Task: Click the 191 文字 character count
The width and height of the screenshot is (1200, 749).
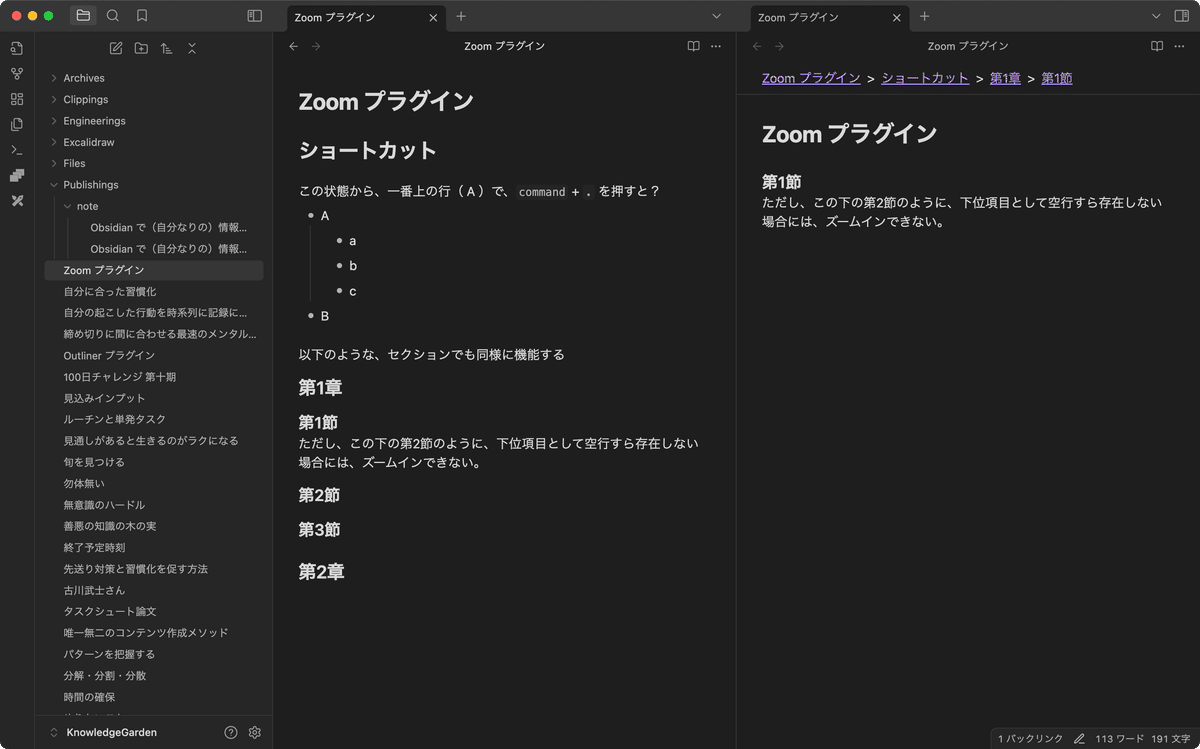Action: pos(1171,739)
